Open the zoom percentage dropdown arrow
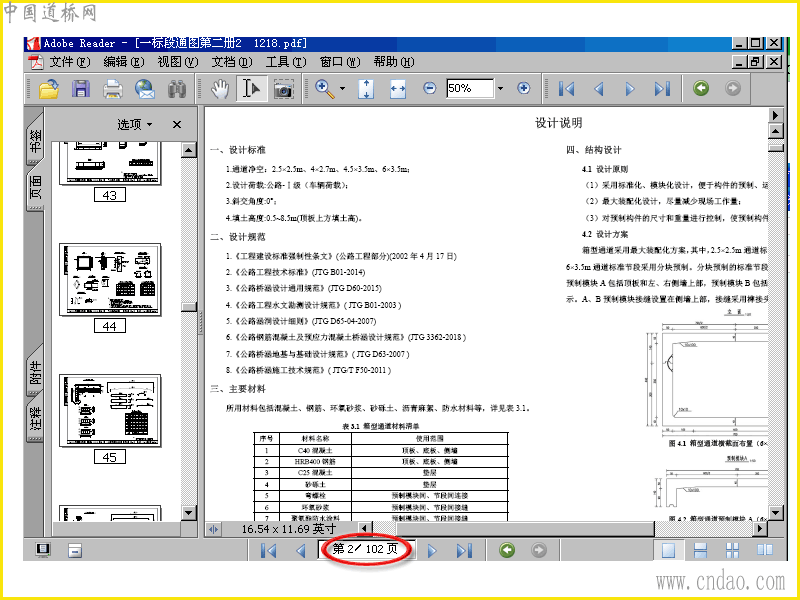Image resolution: width=800 pixels, height=600 pixels. click(500, 88)
